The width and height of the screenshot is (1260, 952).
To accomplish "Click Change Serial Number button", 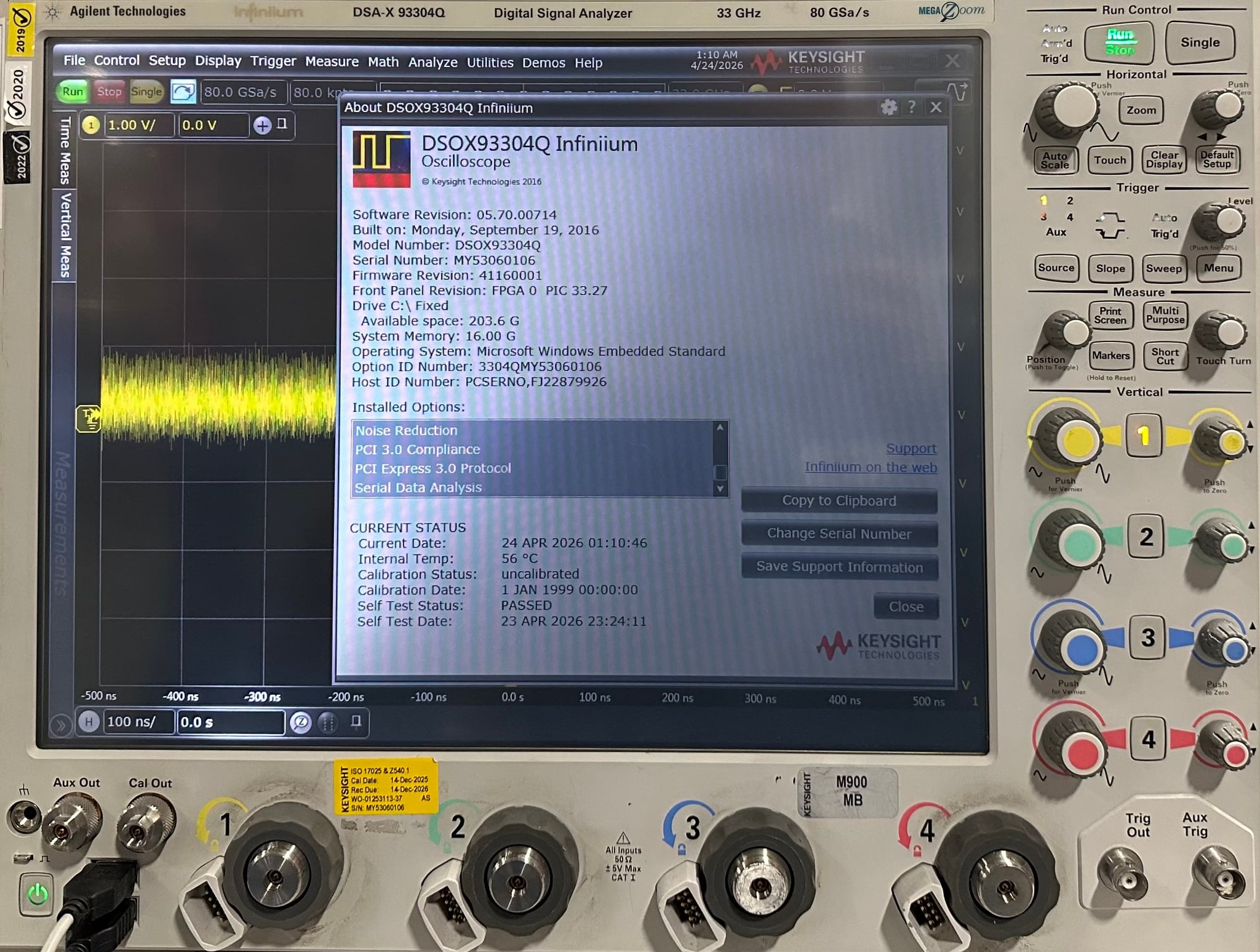I will pos(839,534).
